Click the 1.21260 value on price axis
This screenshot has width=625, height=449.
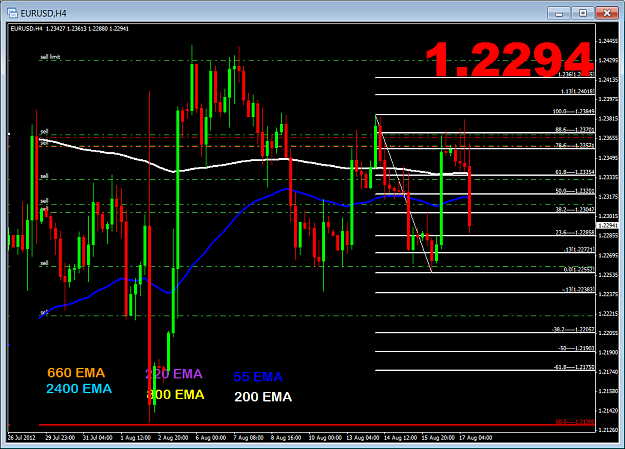tap(608, 430)
